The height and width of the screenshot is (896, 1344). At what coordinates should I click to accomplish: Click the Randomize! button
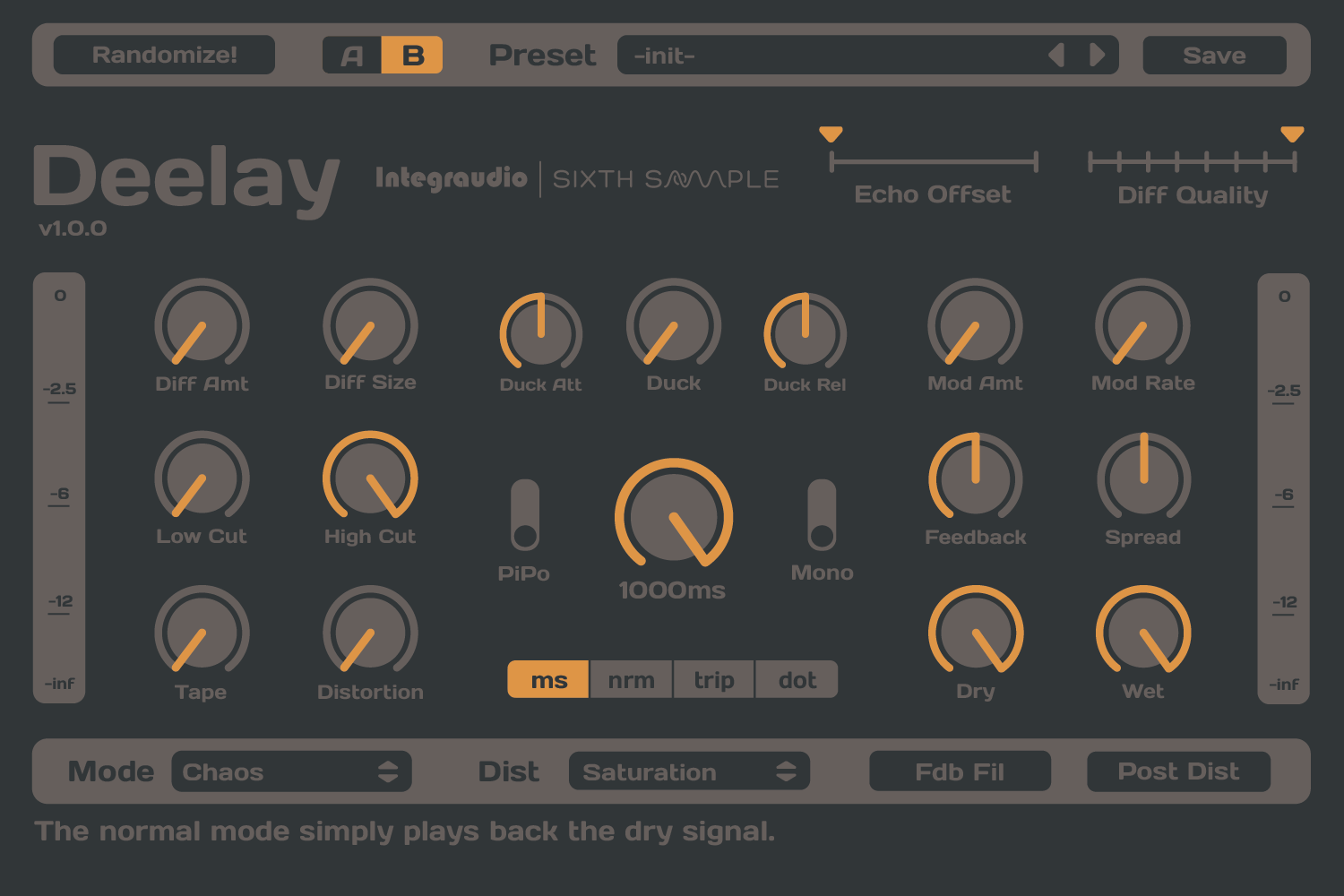point(164,55)
